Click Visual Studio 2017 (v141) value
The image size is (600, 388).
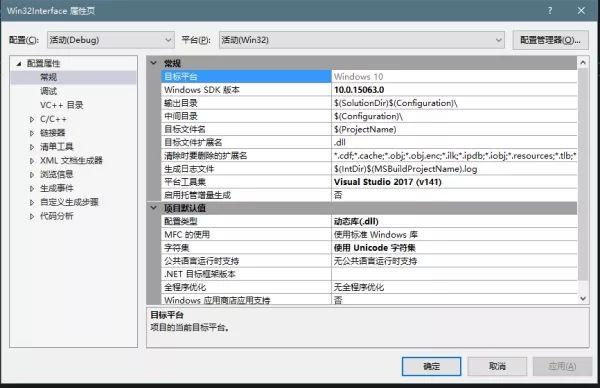tap(454, 182)
